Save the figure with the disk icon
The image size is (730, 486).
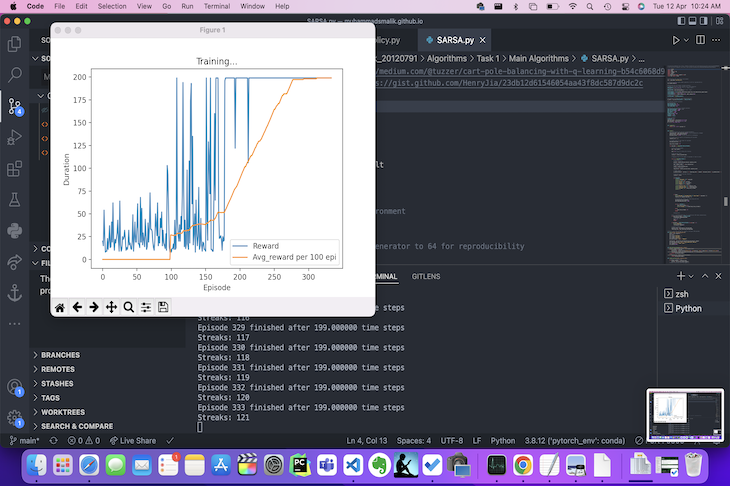click(x=163, y=307)
